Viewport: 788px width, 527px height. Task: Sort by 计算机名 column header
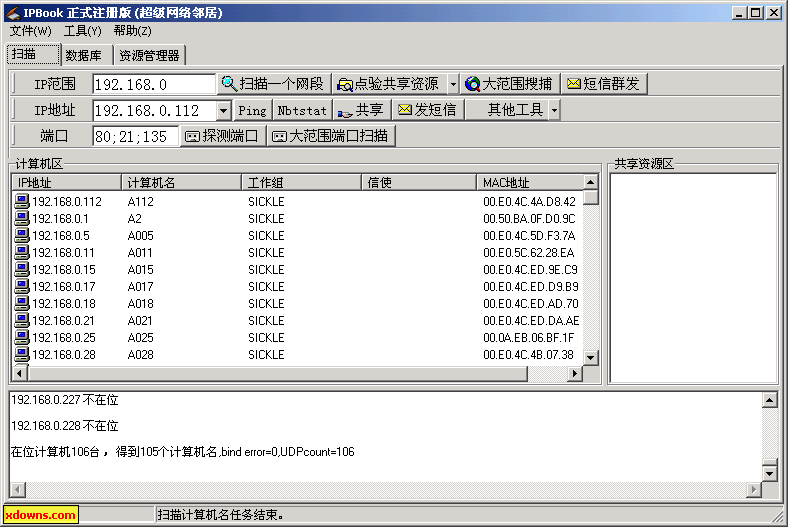pos(181,182)
